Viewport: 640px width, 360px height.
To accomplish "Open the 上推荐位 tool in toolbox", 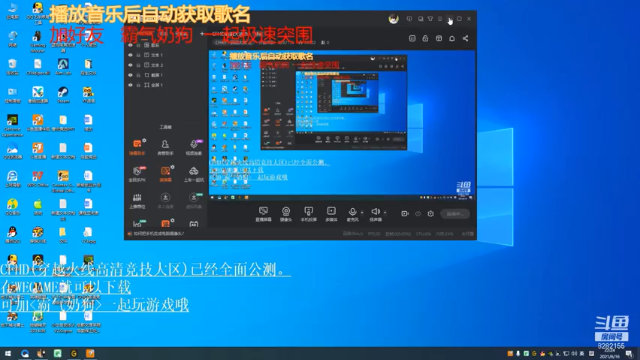I will 137,201.
